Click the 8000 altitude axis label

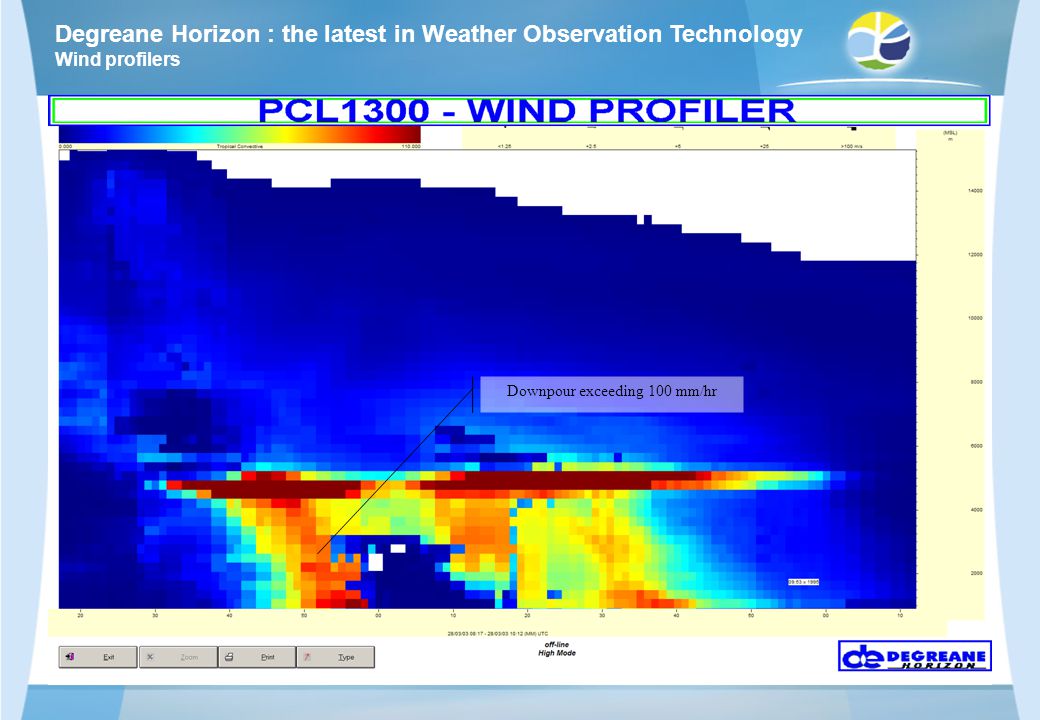tap(976, 382)
